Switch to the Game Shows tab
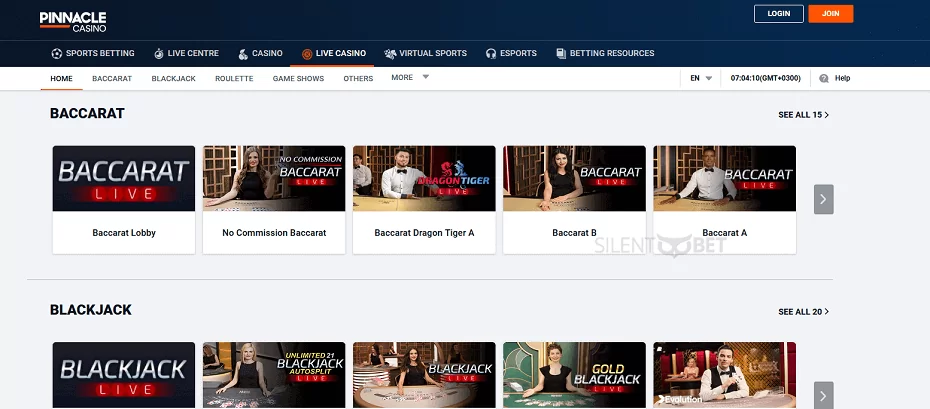This screenshot has width=930, height=409. point(298,78)
